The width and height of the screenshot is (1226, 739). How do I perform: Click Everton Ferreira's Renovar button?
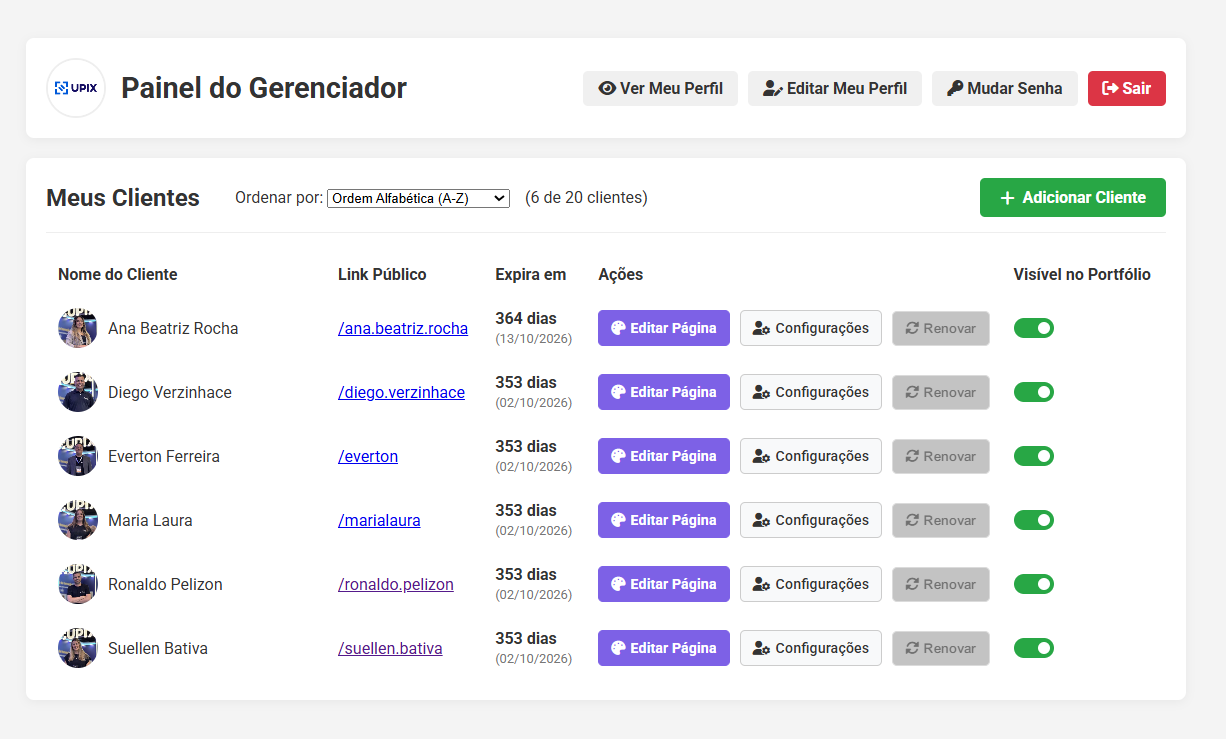[x=940, y=456]
